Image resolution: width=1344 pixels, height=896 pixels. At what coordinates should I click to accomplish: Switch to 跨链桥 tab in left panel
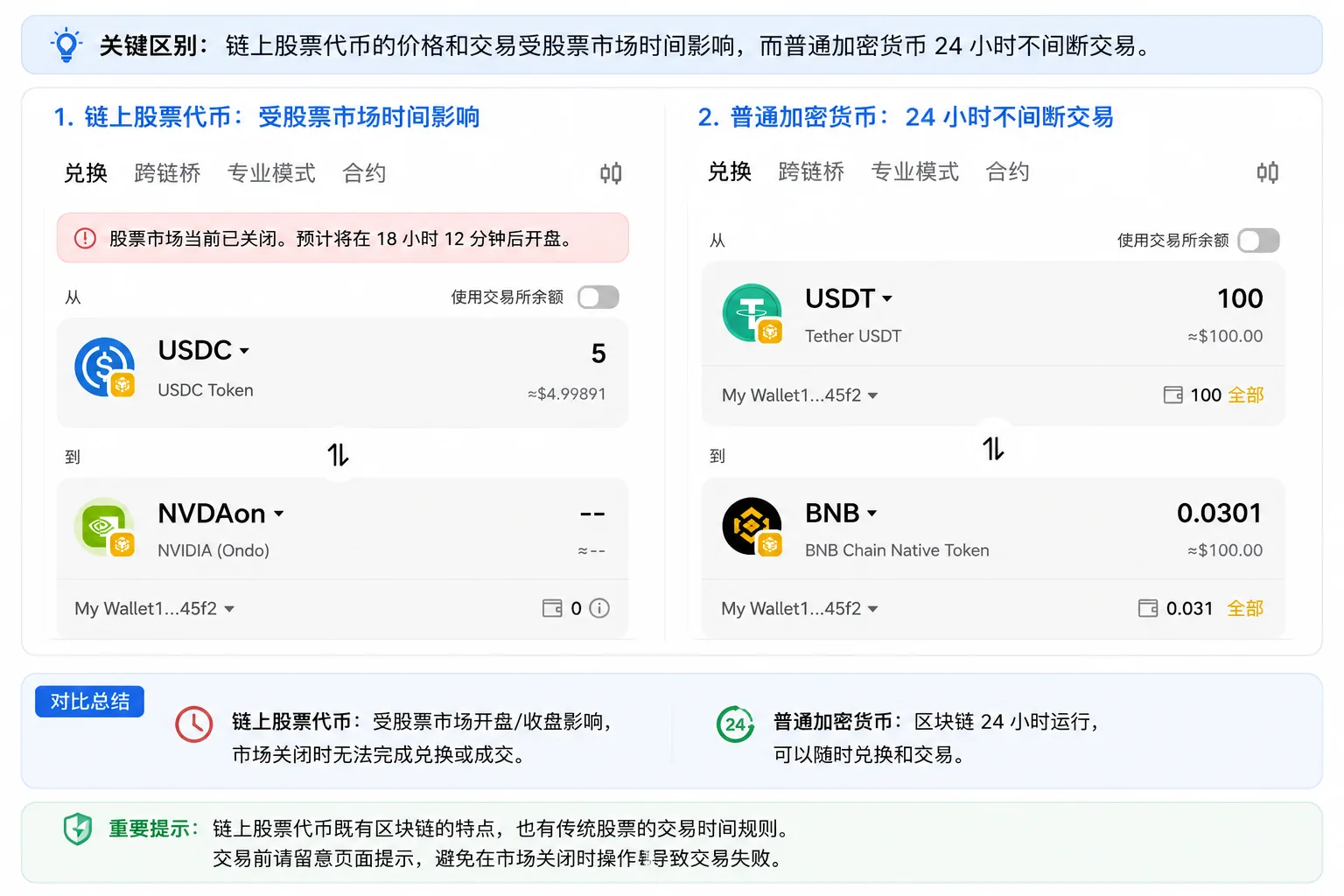[x=167, y=173]
